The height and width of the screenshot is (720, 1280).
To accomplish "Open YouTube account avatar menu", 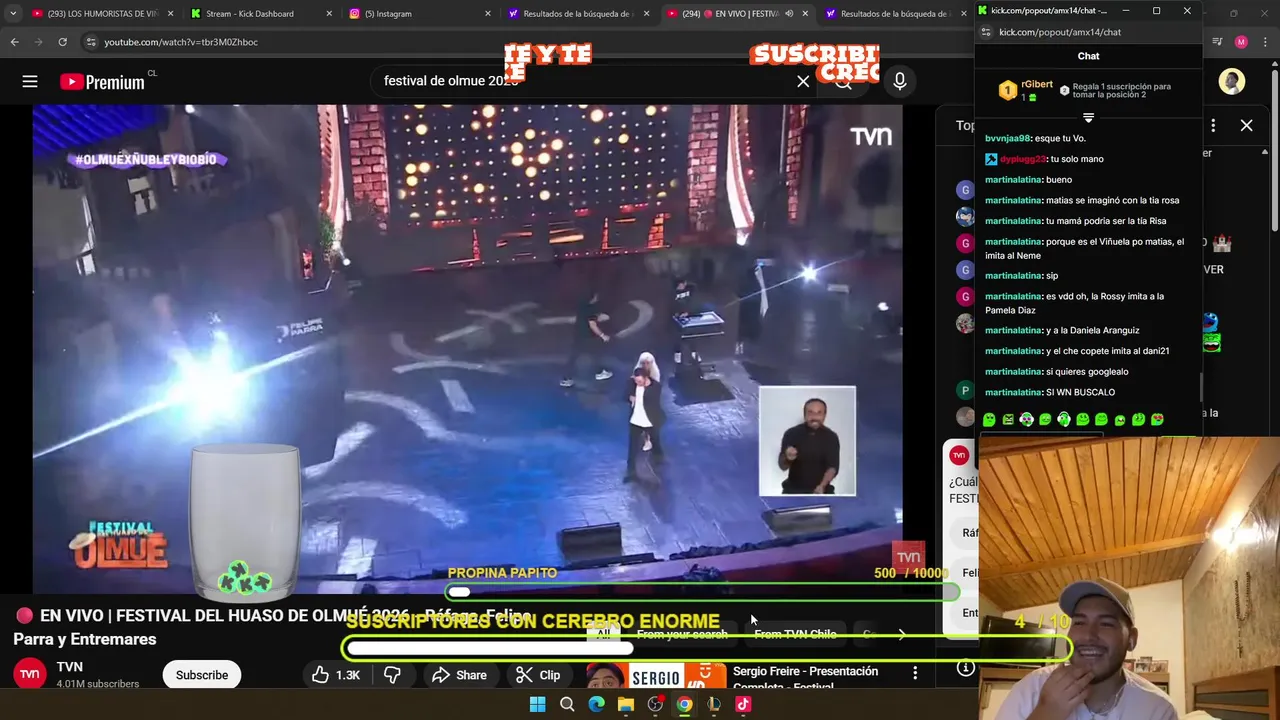I will (1232, 82).
